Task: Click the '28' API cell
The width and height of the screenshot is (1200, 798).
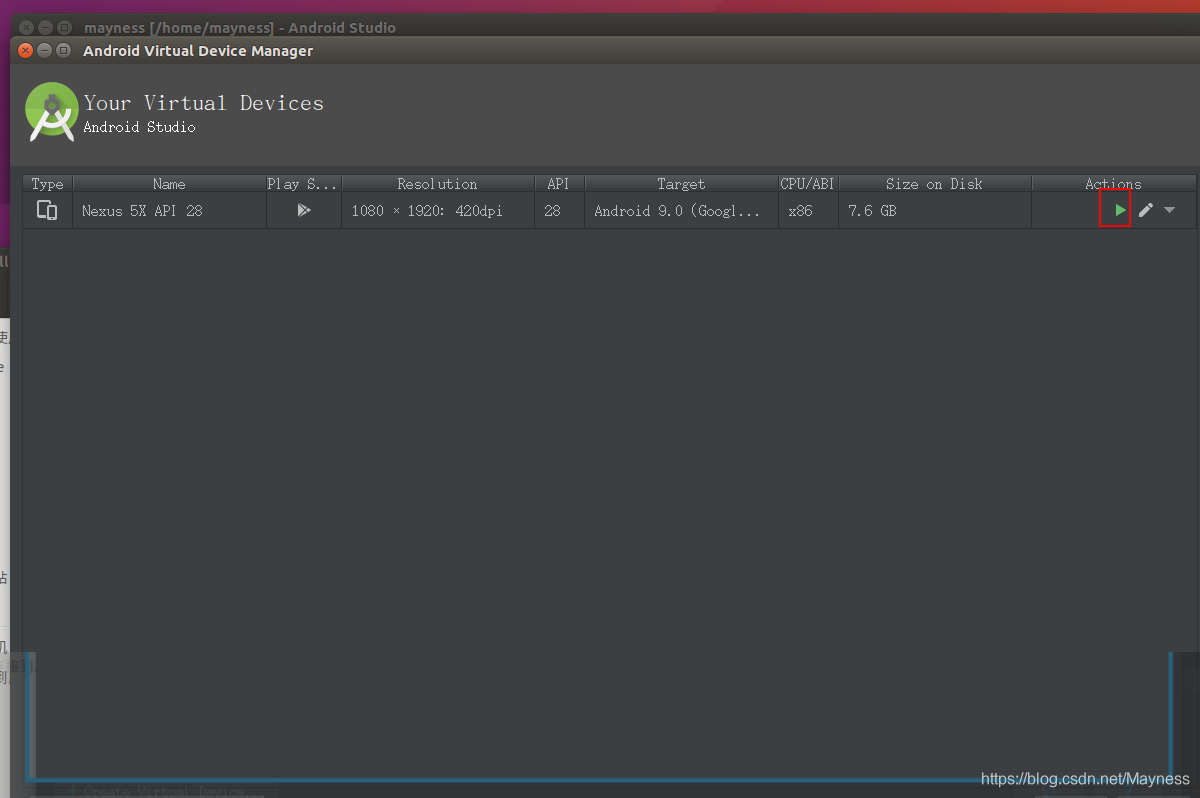Action: (x=558, y=211)
